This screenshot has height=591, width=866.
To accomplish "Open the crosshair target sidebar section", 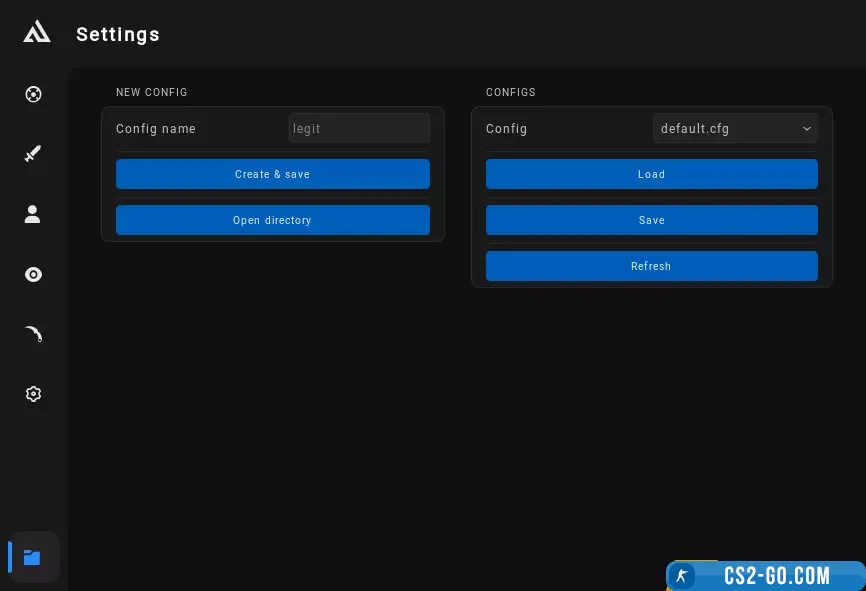I will (33, 95).
